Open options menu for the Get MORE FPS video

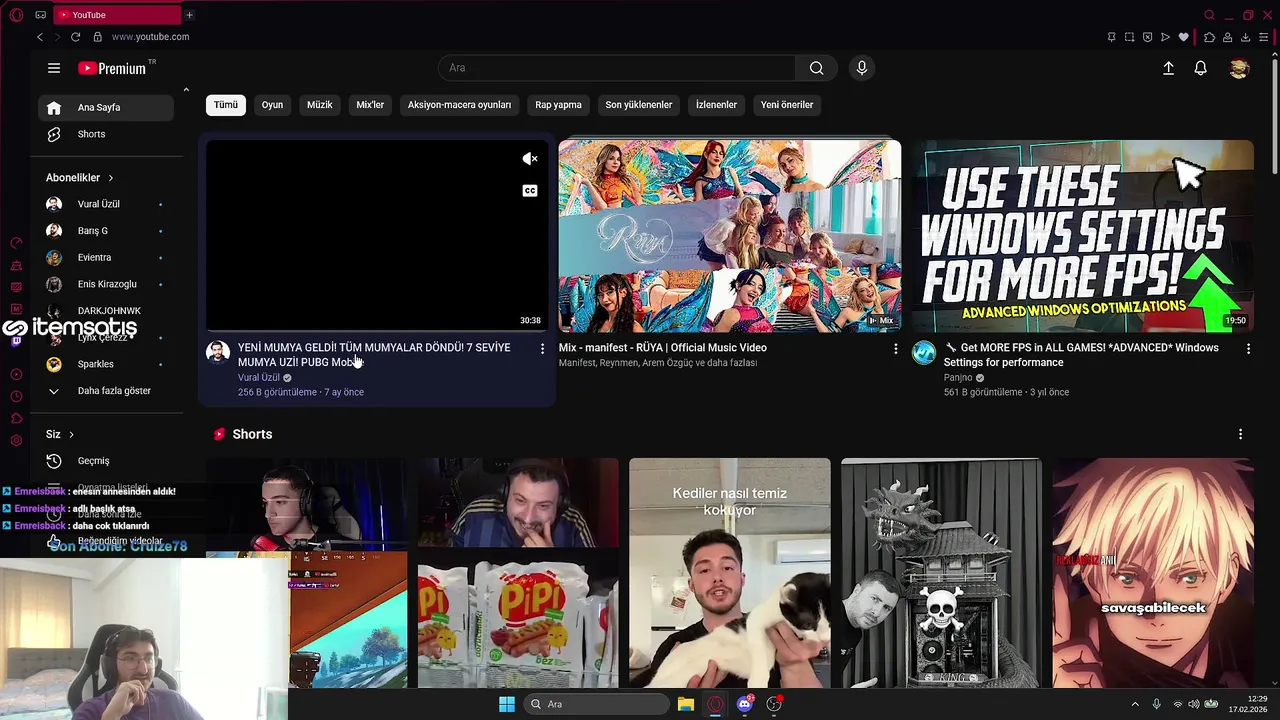click(1248, 349)
